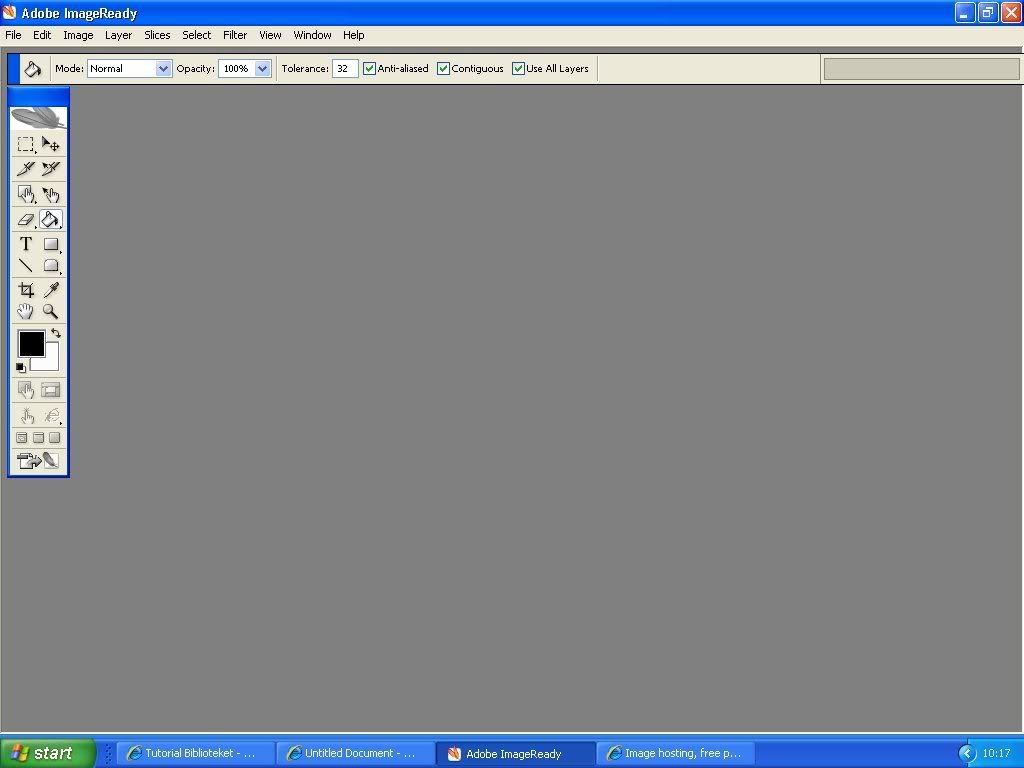Switch to Image hosting taskbar window
This screenshot has height=768, width=1024.
[x=675, y=753]
